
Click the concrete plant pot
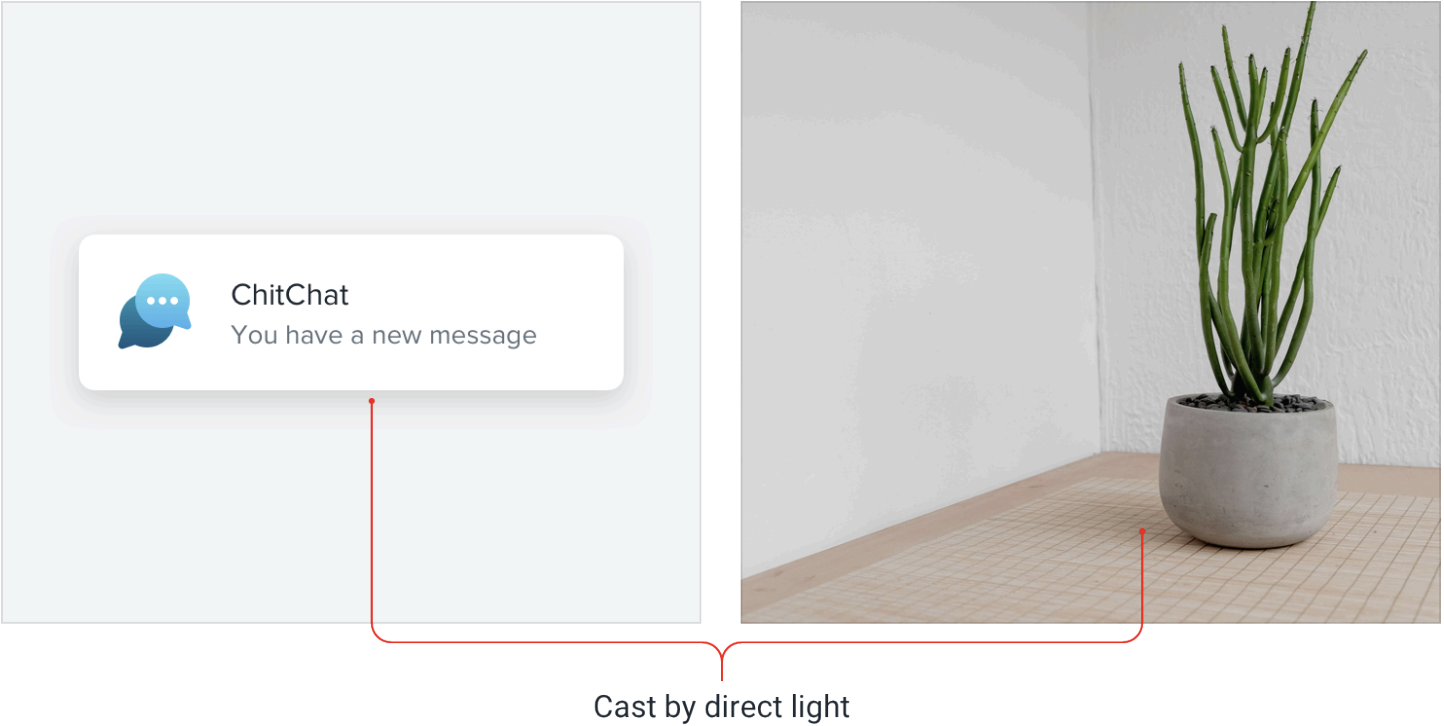(1248, 470)
